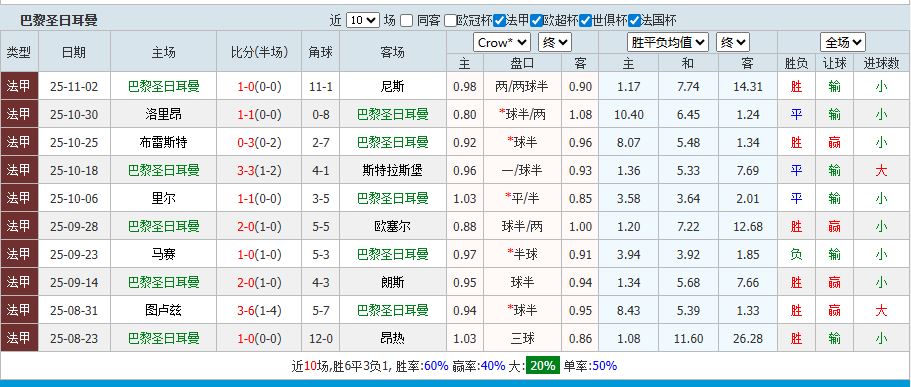Open away team 欧塞尔
This screenshot has width=911, height=387.
(x=392, y=226)
